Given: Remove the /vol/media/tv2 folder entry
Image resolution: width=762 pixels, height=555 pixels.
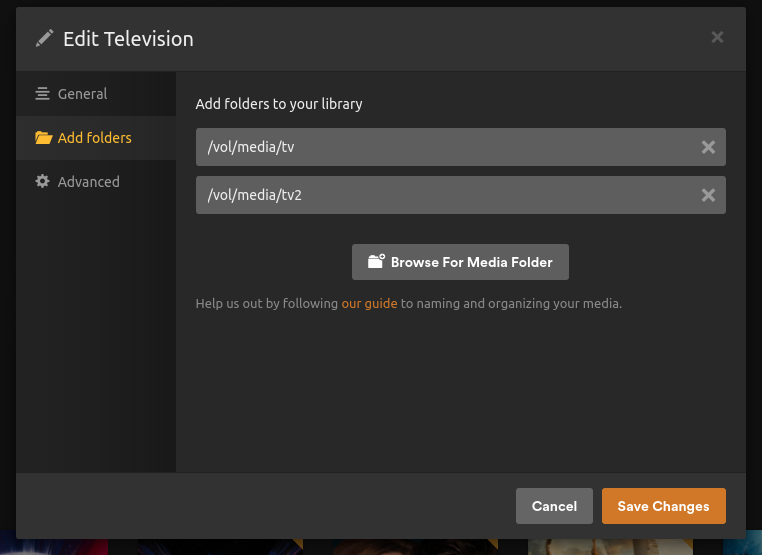Looking at the screenshot, I should pos(708,195).
